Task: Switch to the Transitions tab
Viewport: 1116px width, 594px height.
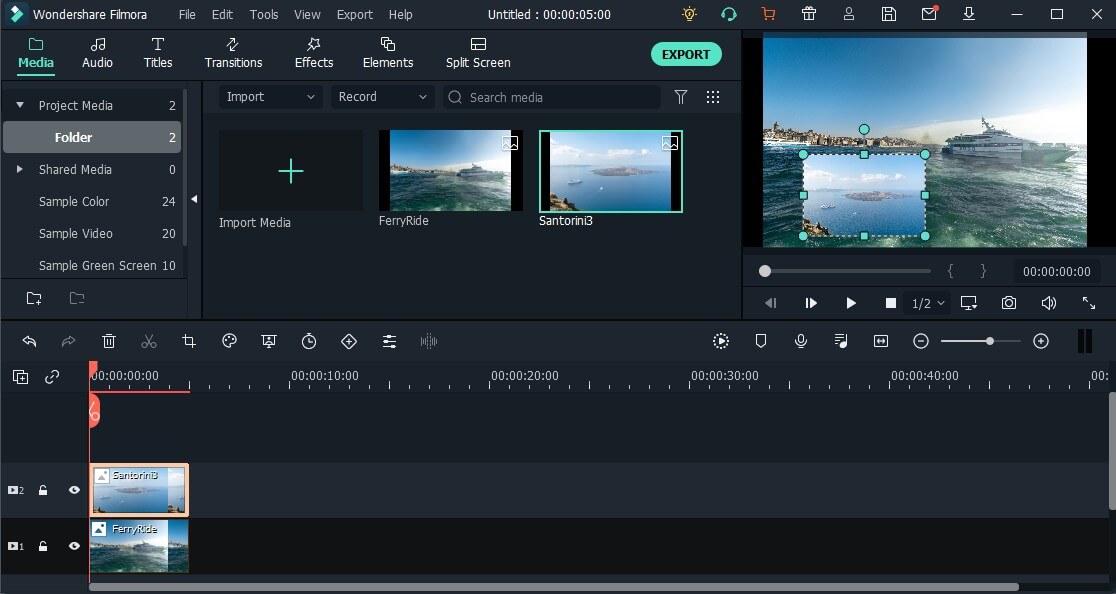Action: (233, 52)
